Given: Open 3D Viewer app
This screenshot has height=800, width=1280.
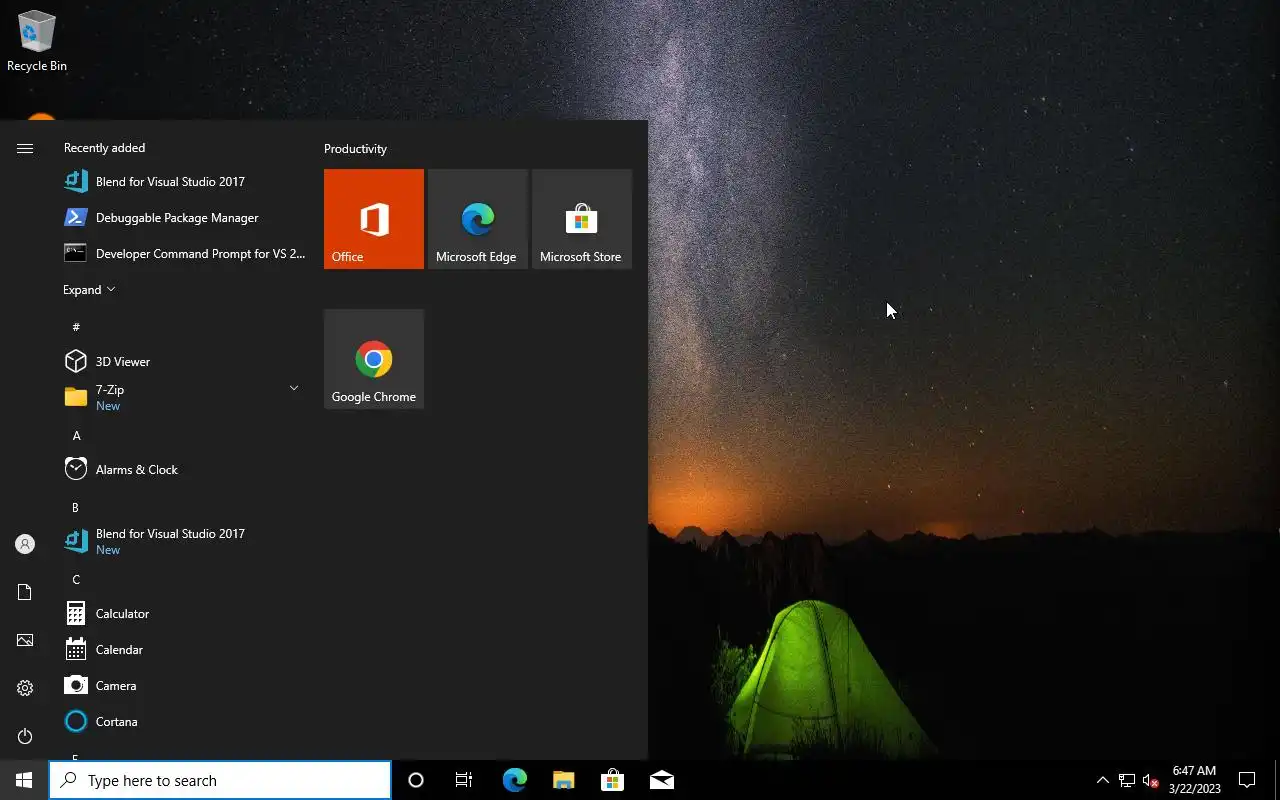Looking at the screenshot, I should (184, 361).
